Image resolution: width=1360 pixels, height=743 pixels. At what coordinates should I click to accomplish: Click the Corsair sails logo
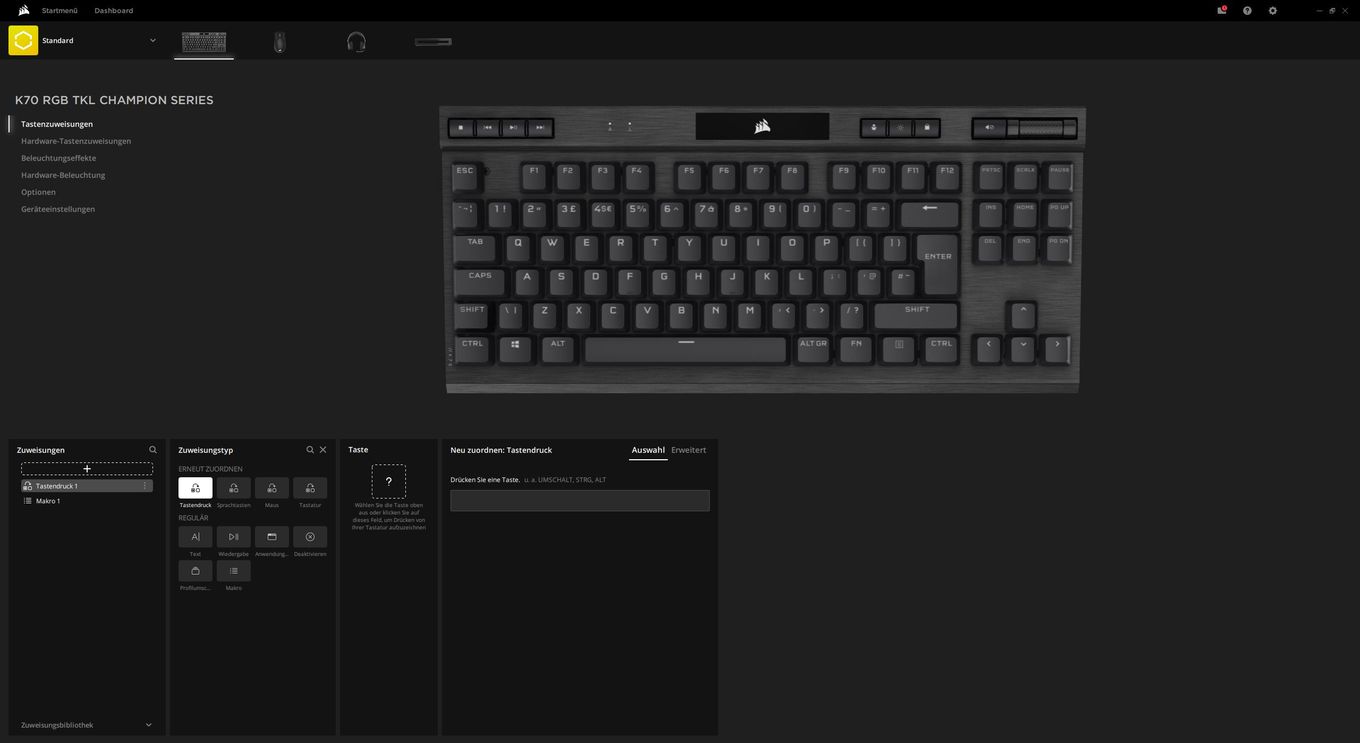click(23, 10)
